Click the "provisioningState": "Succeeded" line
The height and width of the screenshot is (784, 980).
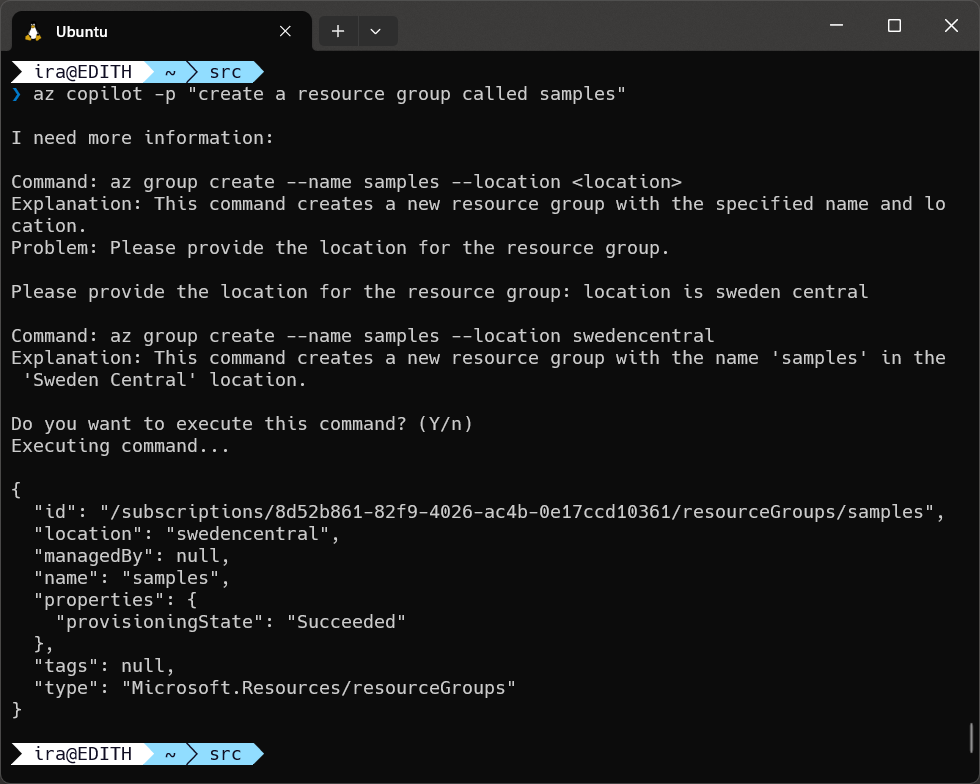(x=231, y=622)
